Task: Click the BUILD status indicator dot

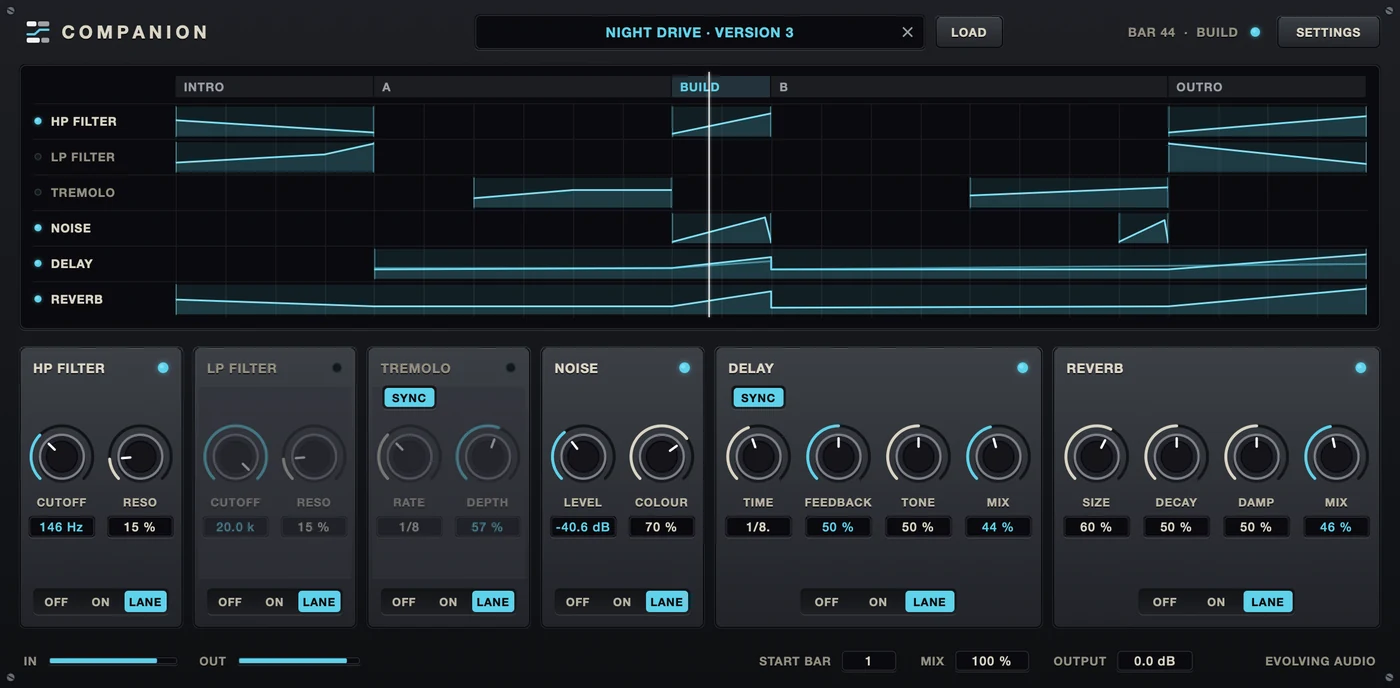Action: point(1255,32)
